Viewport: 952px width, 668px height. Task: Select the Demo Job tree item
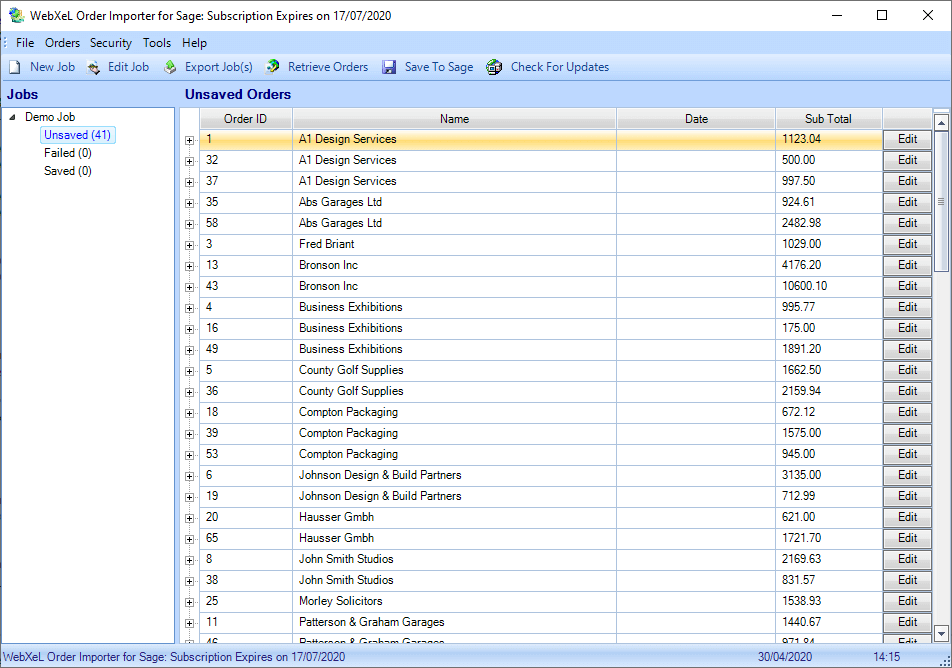50,117
